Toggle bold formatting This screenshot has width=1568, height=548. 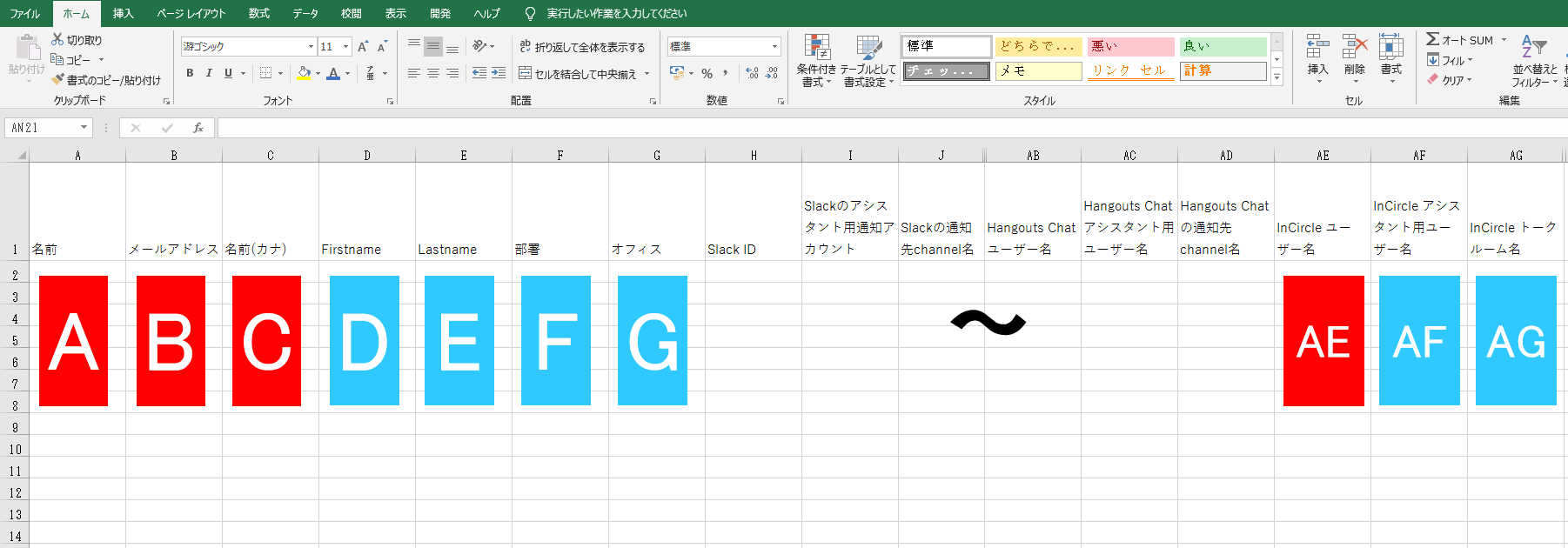tap(190, 74)
